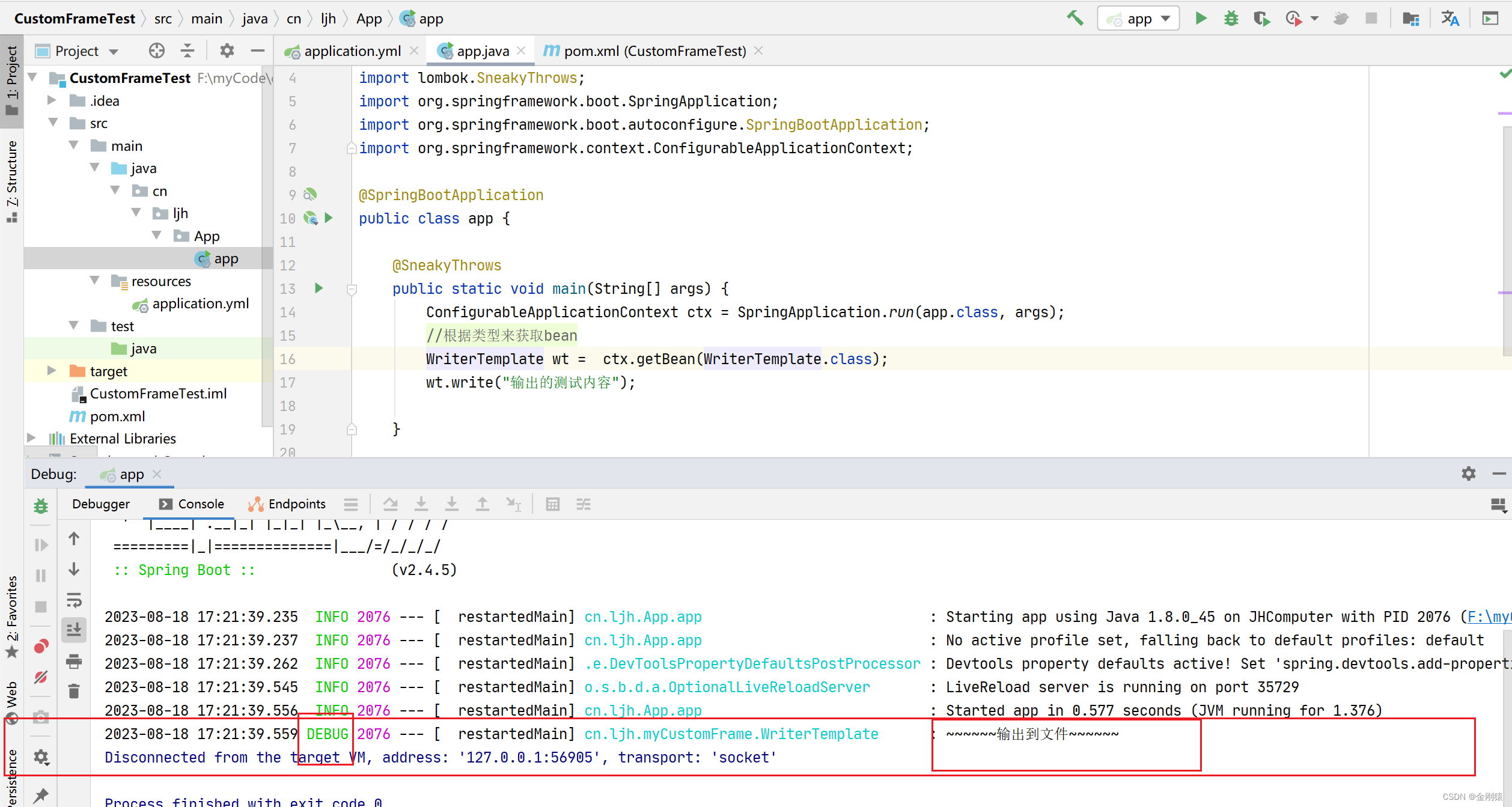The height and width of the screenshot is (807, 1512).
Task: Close the pom.xml tab
Action: [x=758, y=51]
